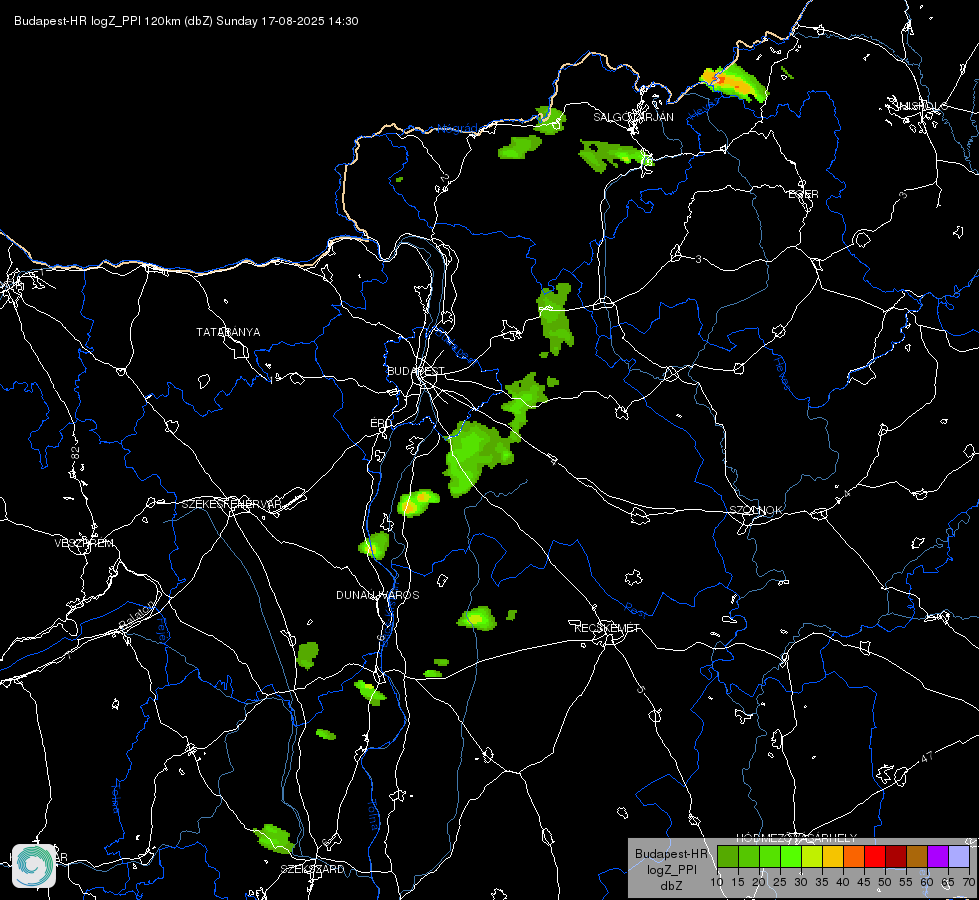This screenshot has width=979, height=900.
Task: Select the 55-60 dBZ brown swatch
Action: pos(917,857)
